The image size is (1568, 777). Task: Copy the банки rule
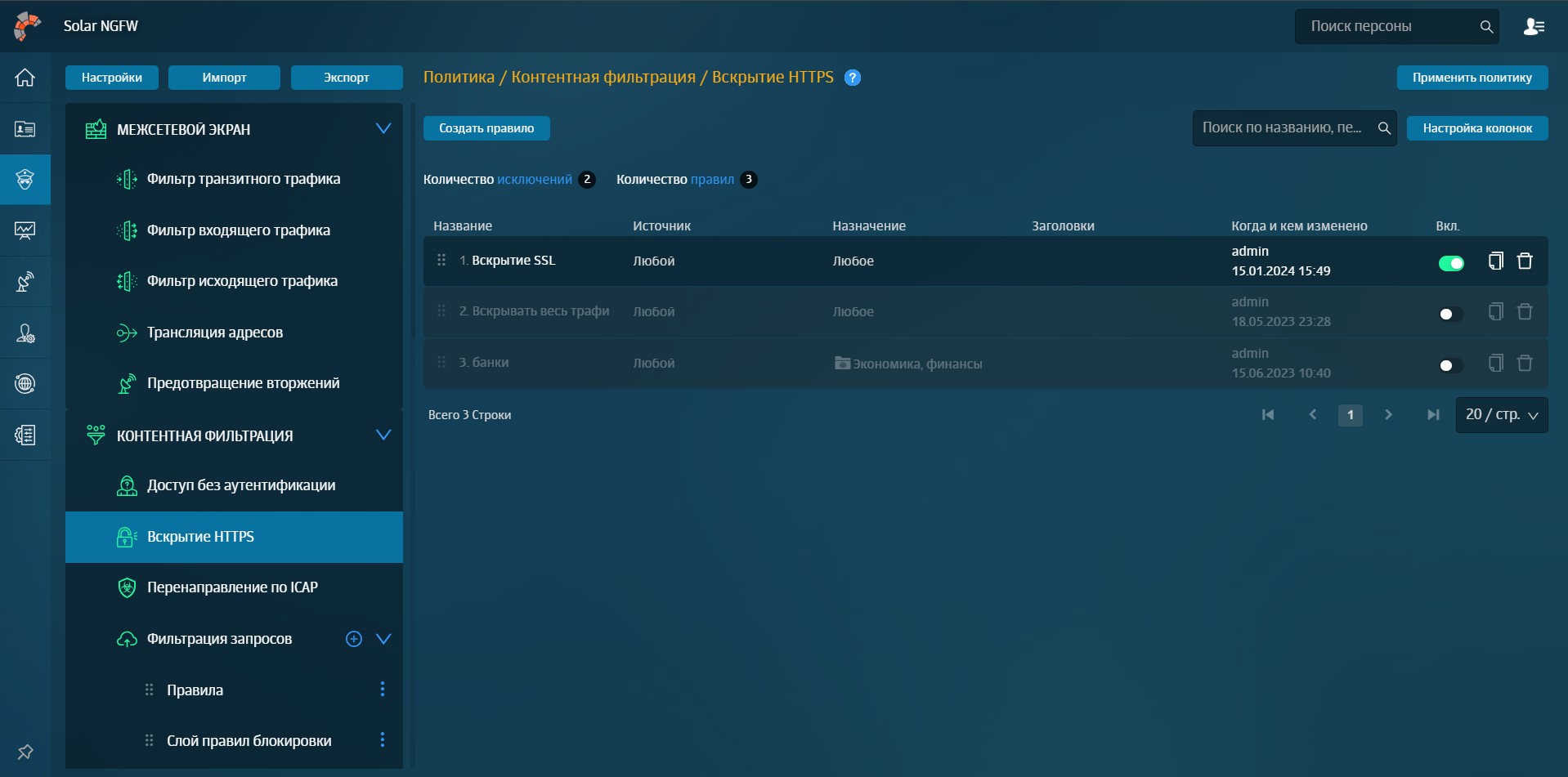pos(1496,363)
